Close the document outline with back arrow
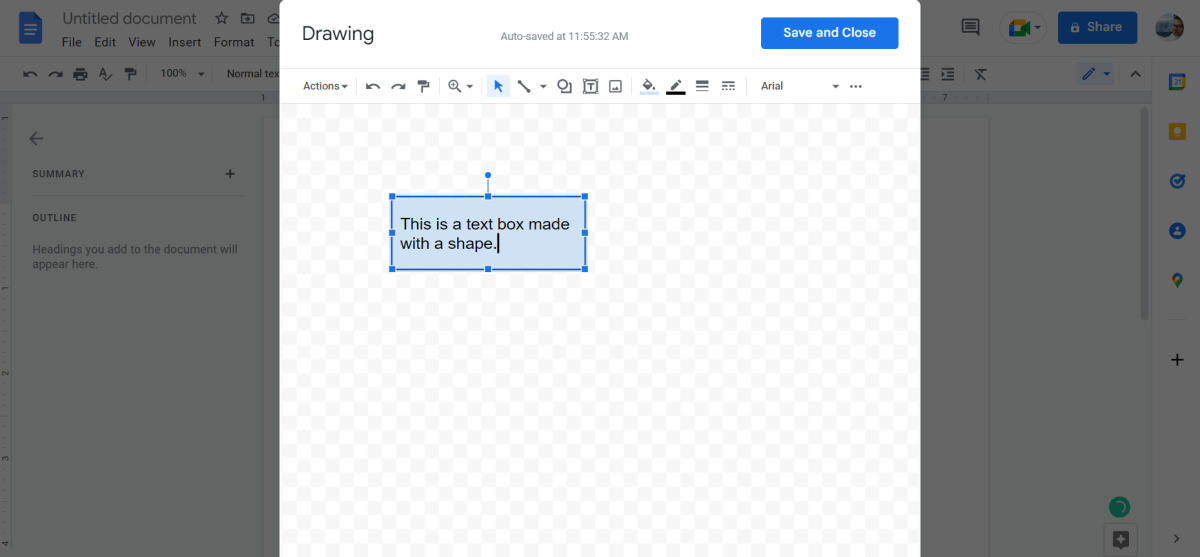This screenshot has height=557, width=1200. tap(37, 139)
